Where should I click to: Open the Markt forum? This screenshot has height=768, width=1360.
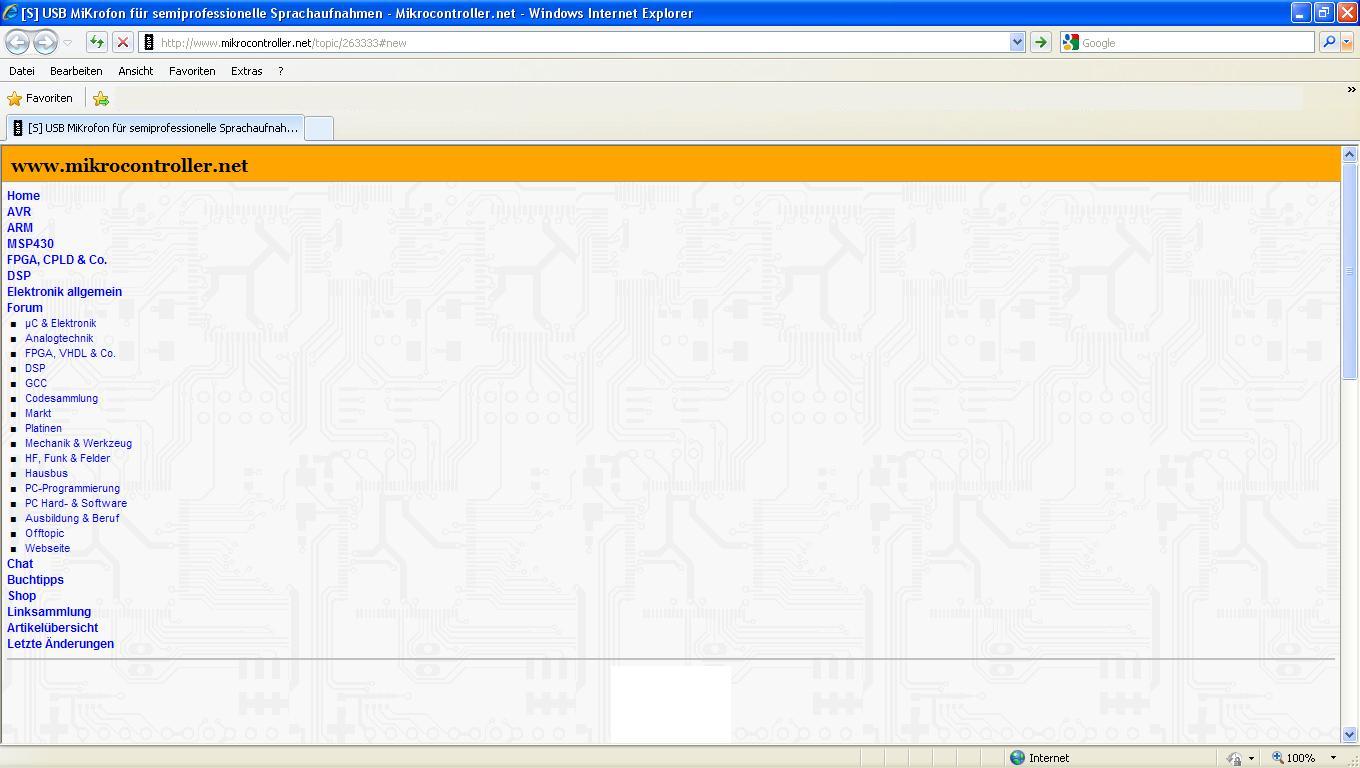click(x=38, y=413)
